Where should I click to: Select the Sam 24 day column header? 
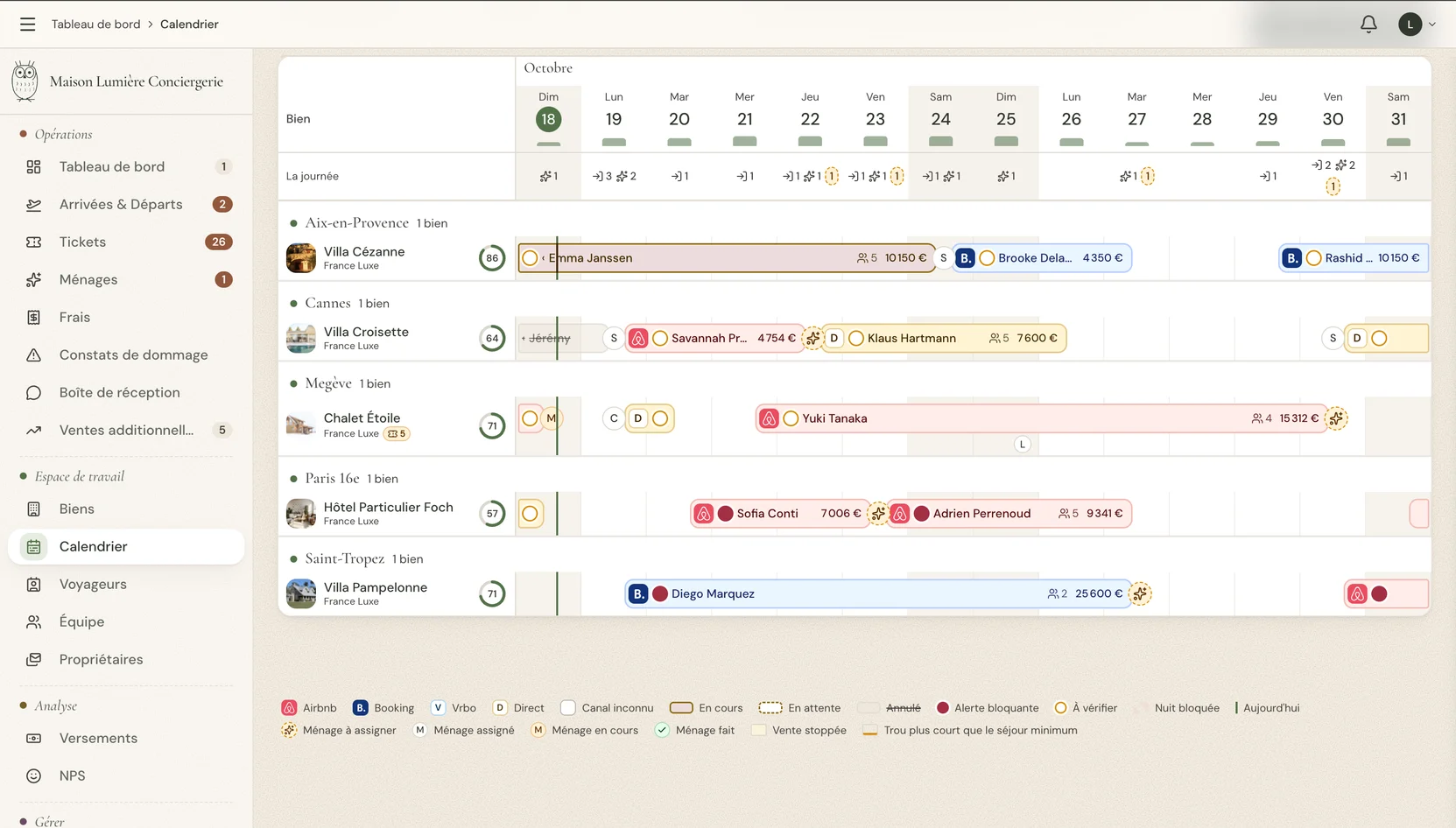pos(940,118)
